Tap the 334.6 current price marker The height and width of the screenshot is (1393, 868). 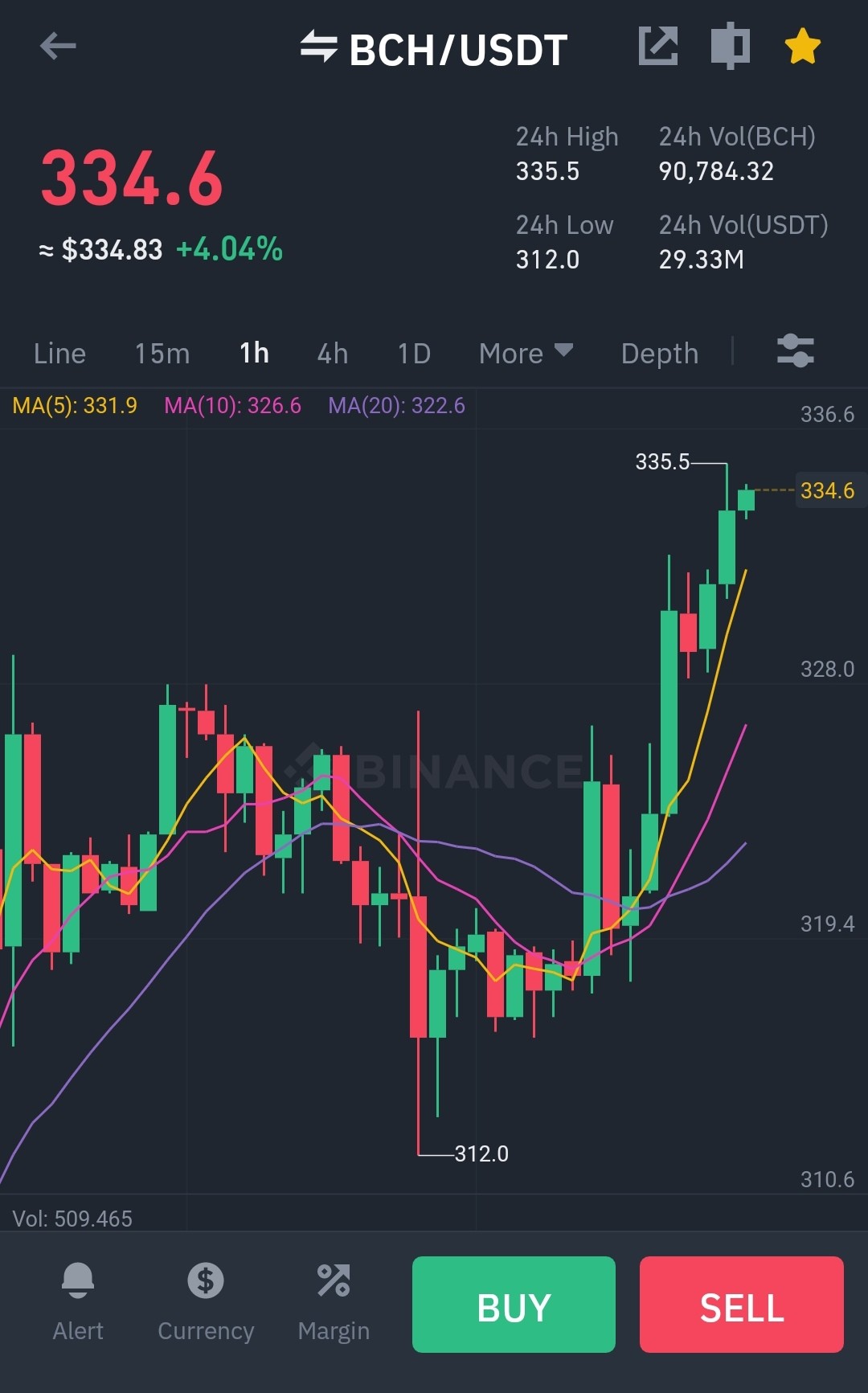point(827,490)
